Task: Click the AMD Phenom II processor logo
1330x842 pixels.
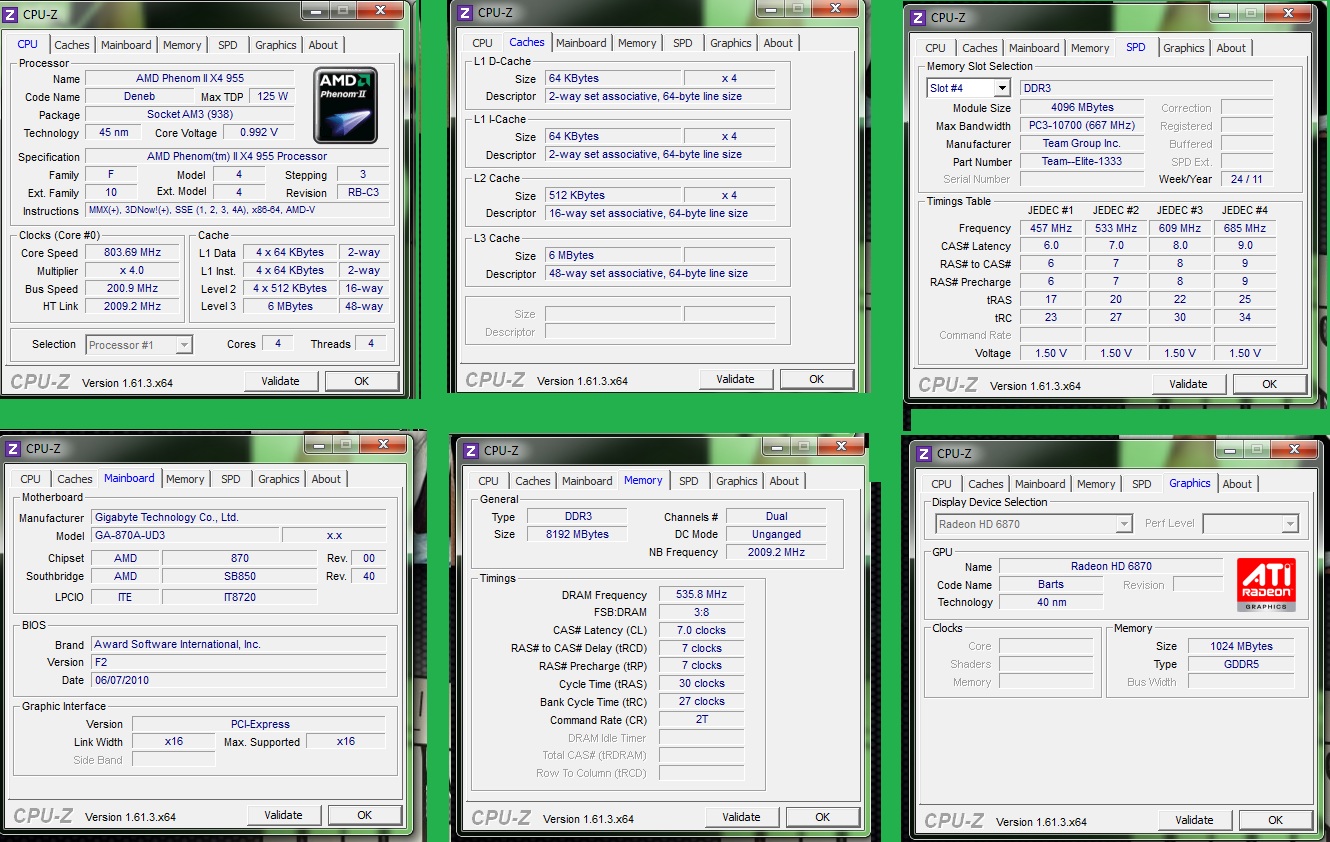Action: (345, 106)
